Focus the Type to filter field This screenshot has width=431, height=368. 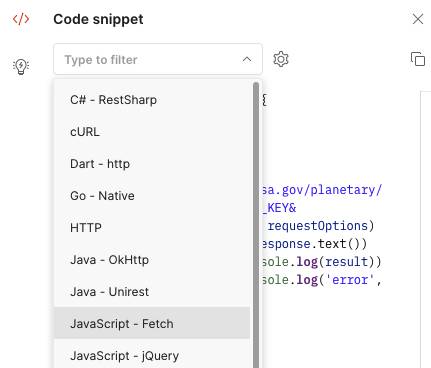pyautogui.click(x=158, y=59)
